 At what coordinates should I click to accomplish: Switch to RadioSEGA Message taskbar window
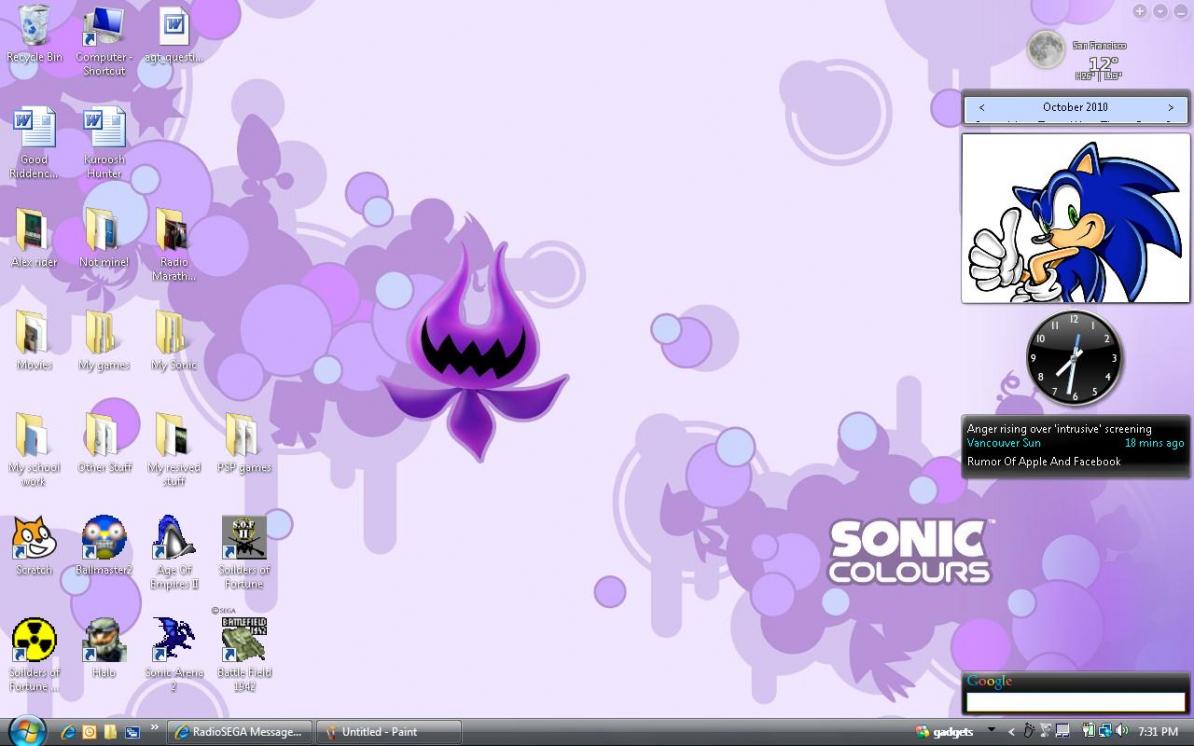[239, 732]
